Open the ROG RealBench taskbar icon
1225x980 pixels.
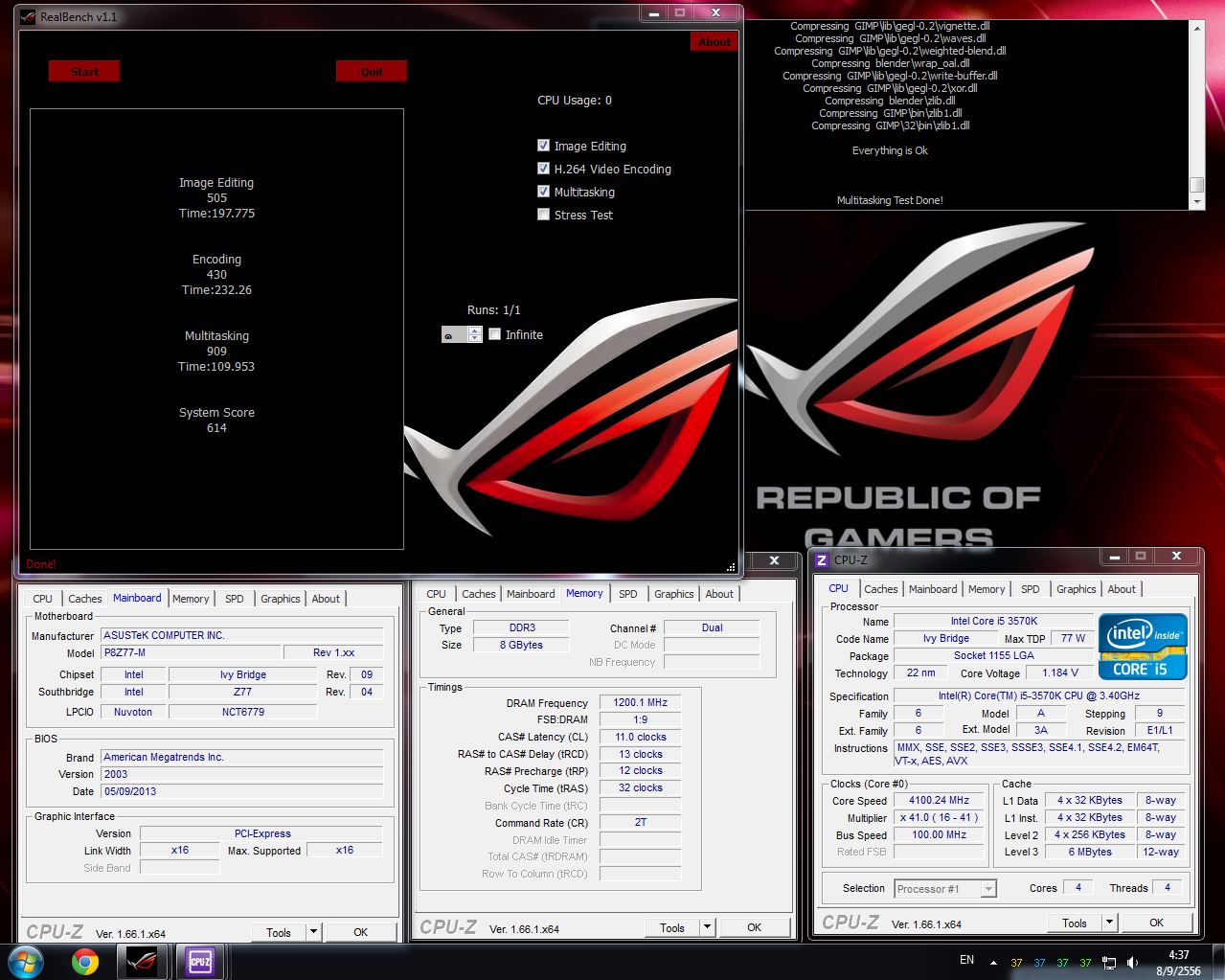point(142,962)
